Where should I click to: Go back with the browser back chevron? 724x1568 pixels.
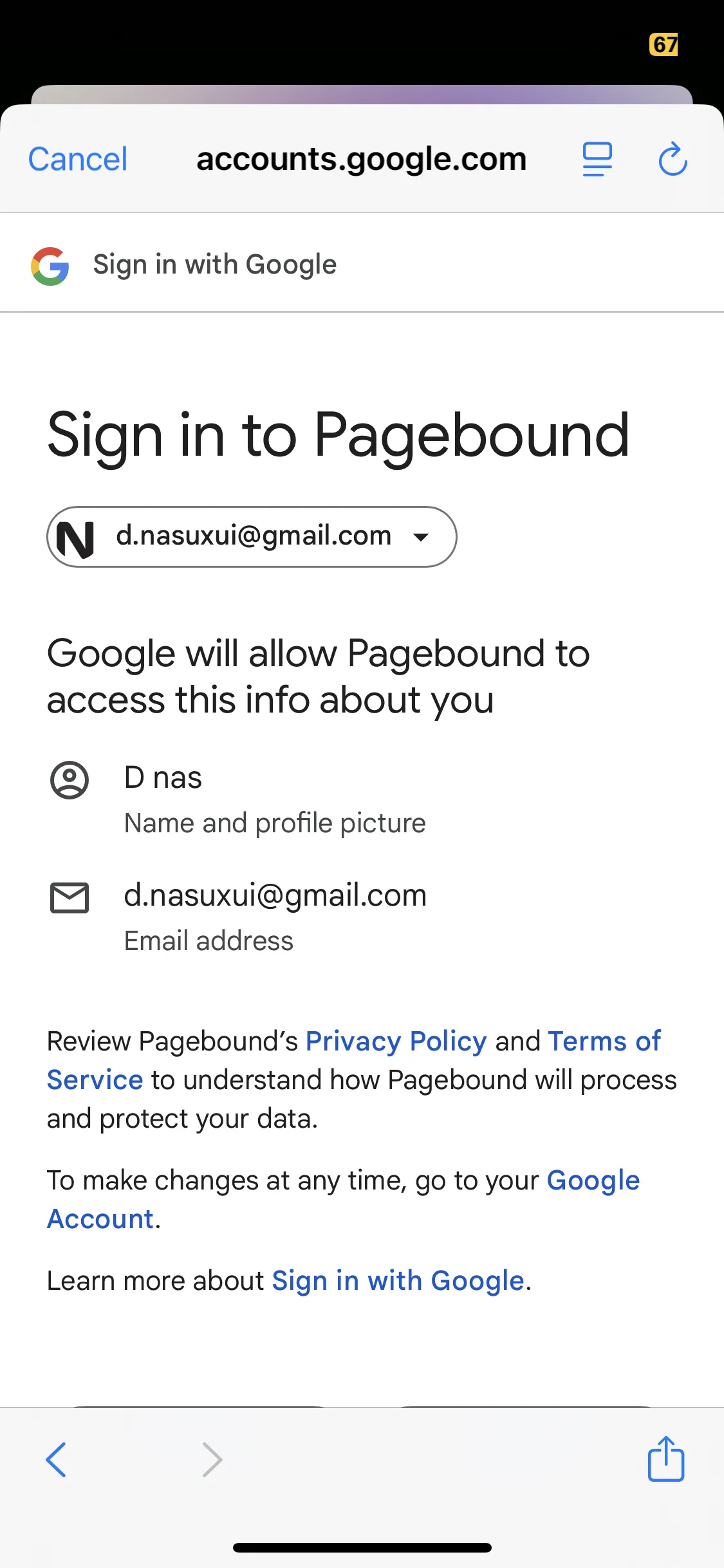pyautogui.click(x=56, y=1459)
